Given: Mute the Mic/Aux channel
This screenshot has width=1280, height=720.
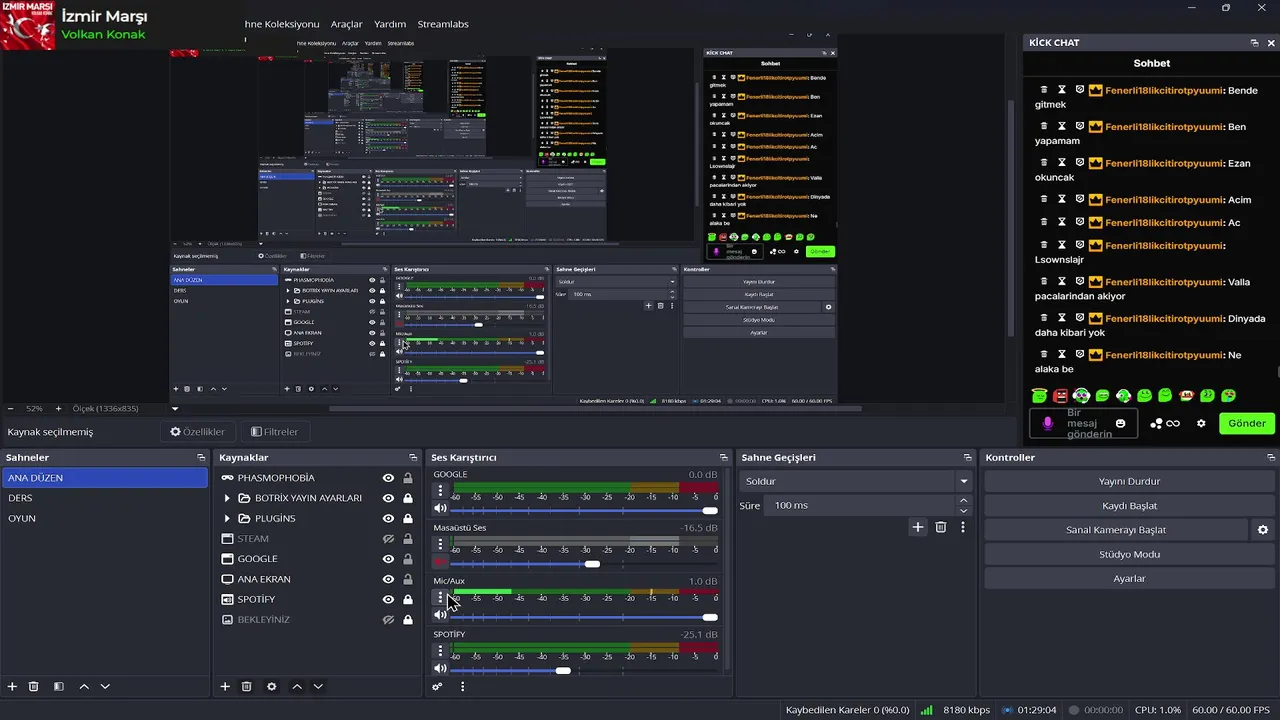Looking at the screenshot, I should pos(440,615).
